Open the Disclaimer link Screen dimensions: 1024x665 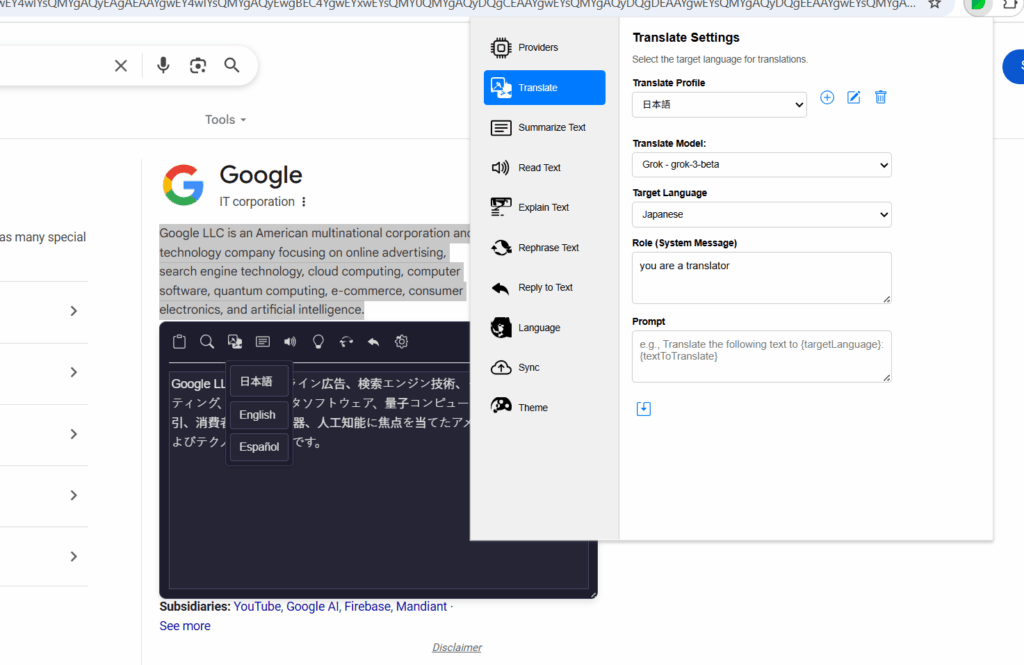click(x=457, y=647)
